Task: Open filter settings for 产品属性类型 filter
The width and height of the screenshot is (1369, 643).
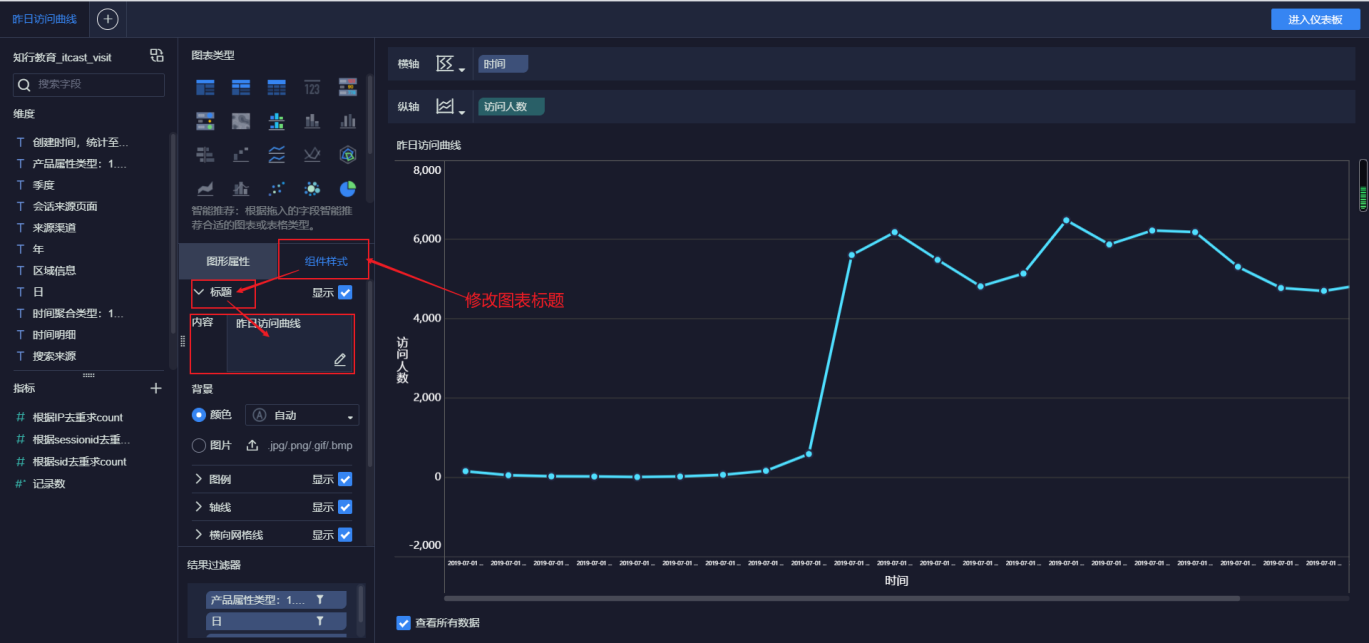Action: coord(320,599)
